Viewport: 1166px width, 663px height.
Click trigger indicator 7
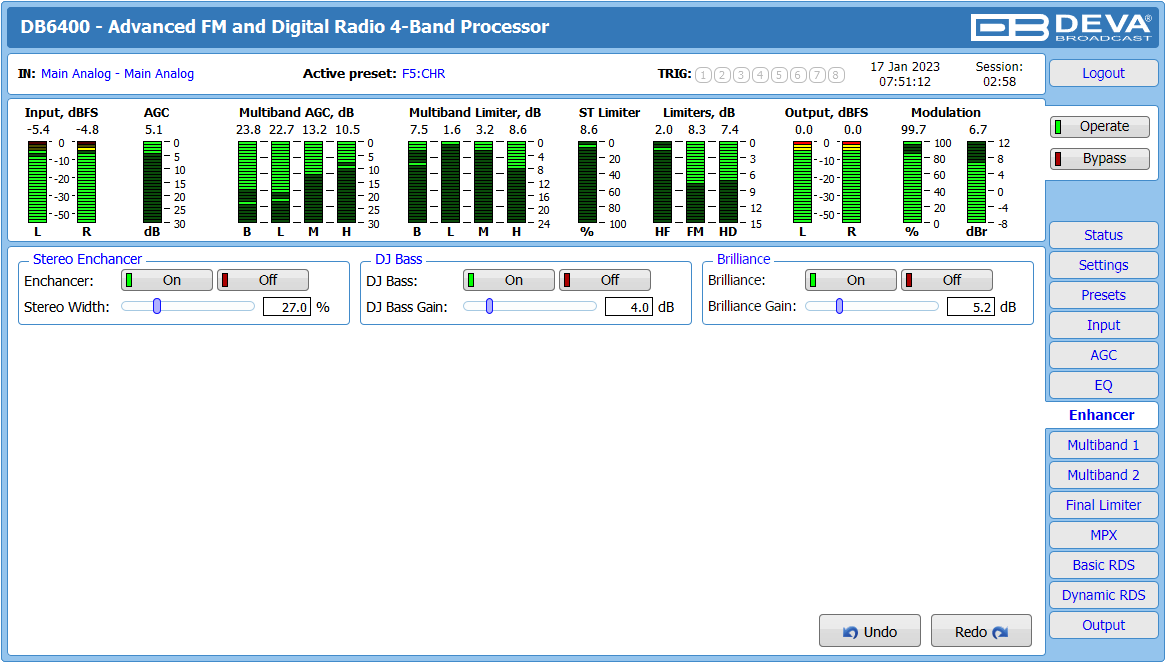817,74
